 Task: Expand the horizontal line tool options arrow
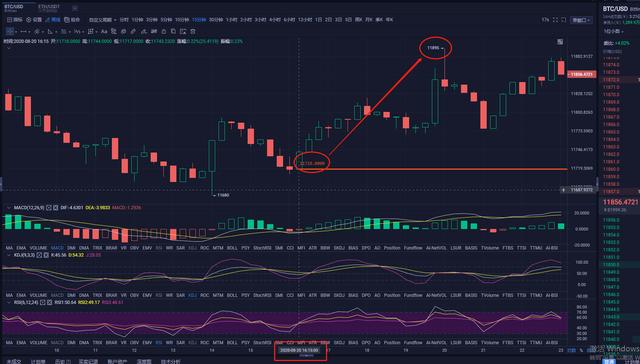pos(29,31)
